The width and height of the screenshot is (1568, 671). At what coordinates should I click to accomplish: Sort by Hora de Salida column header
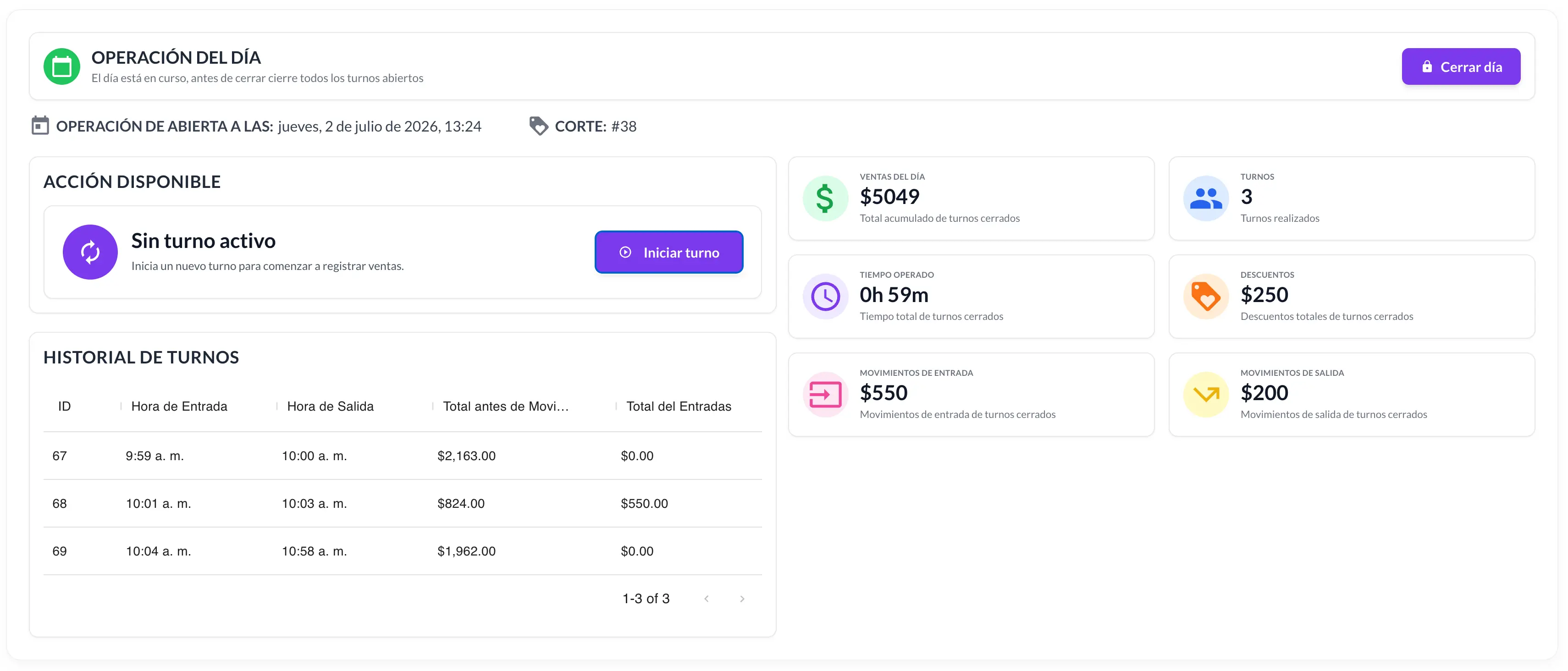point(331,407)
